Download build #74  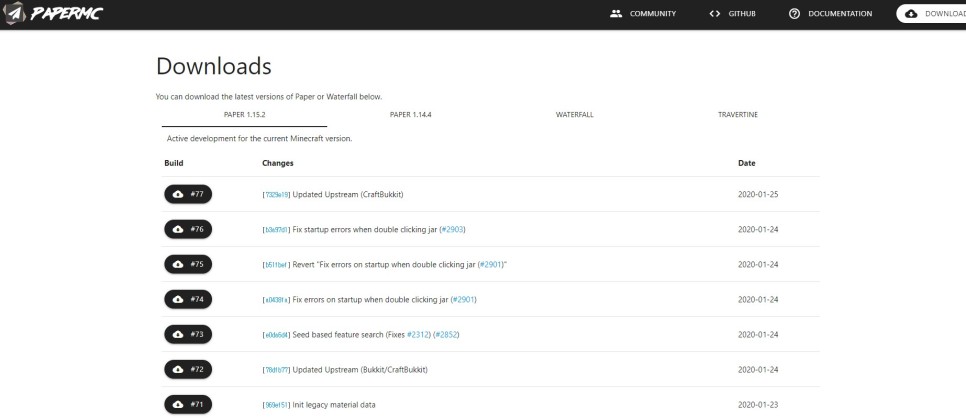188,299
